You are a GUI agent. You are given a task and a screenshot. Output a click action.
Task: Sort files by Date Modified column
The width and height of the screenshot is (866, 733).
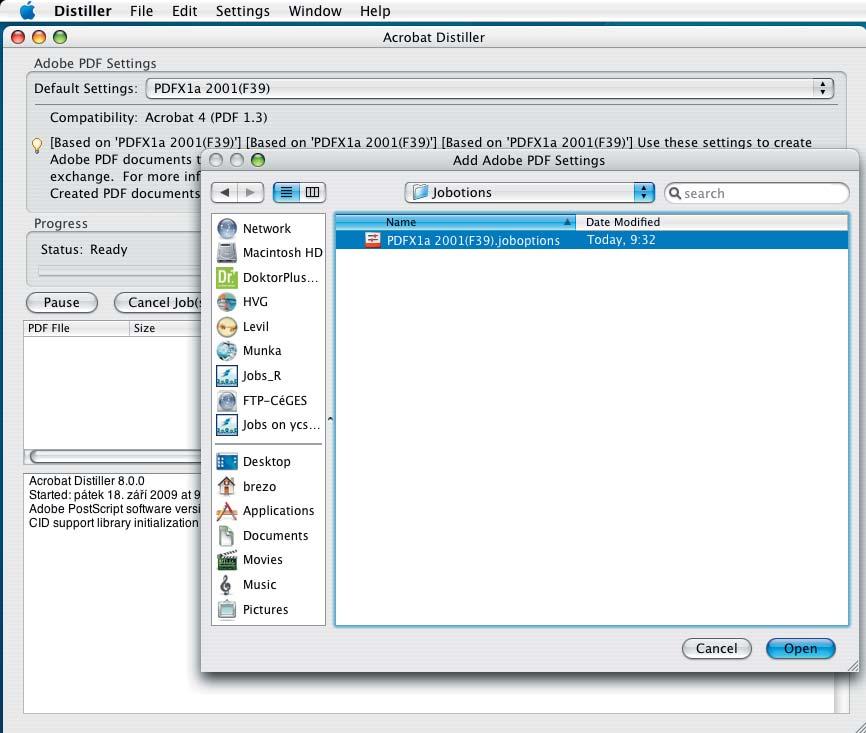(x=711, y=222)
